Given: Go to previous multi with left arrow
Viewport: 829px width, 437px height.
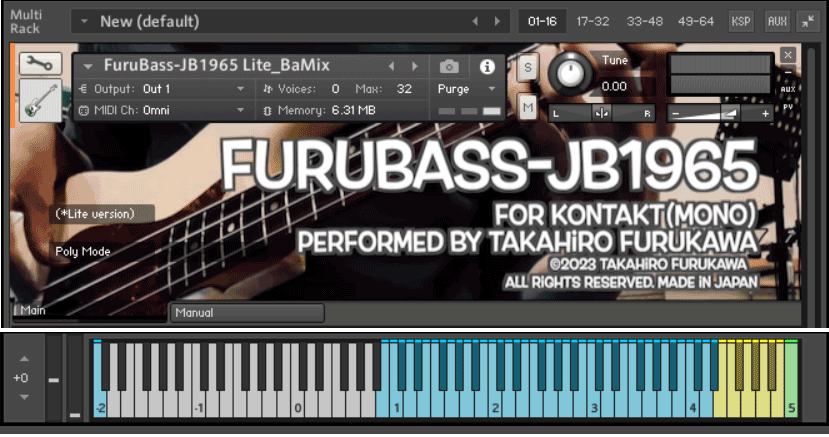Looking at the screenshot, I should tap(475, 21).
